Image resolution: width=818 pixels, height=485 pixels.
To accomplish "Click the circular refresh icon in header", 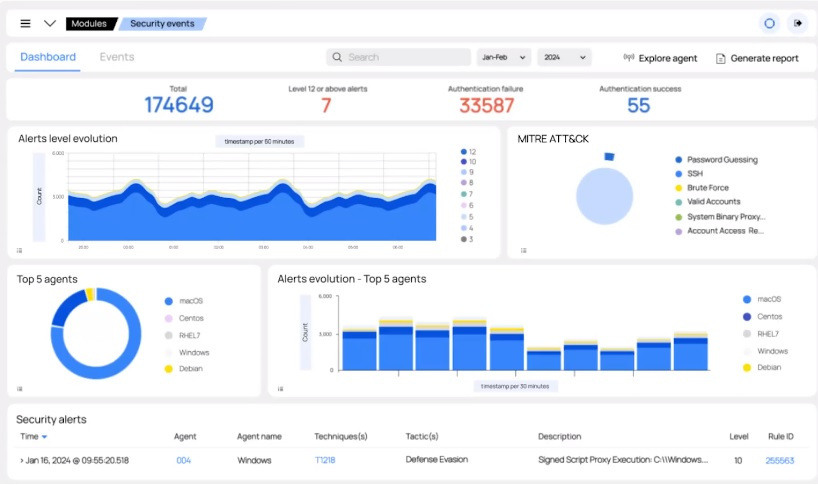I will point(769,23).
